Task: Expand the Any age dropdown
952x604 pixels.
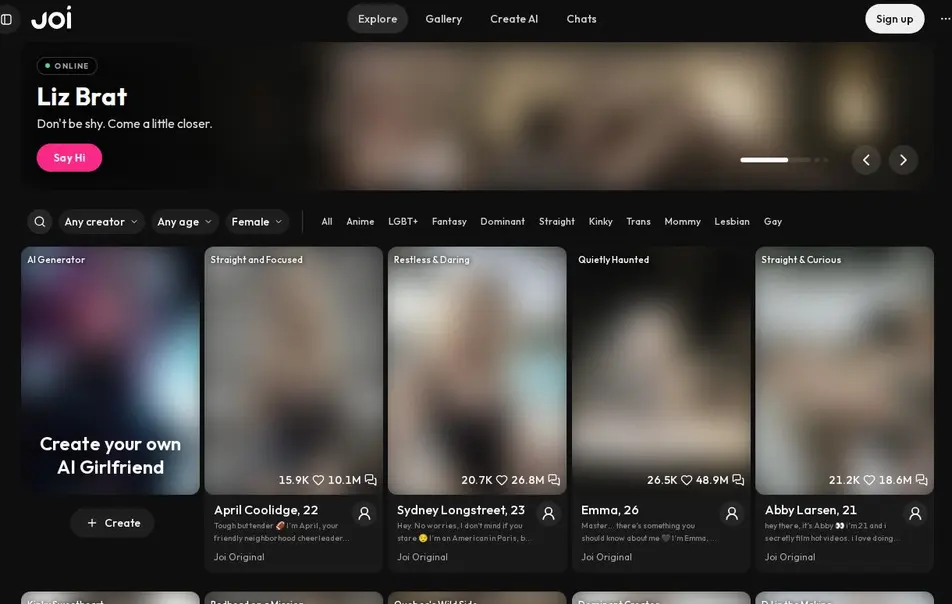Action: point(185,222)
